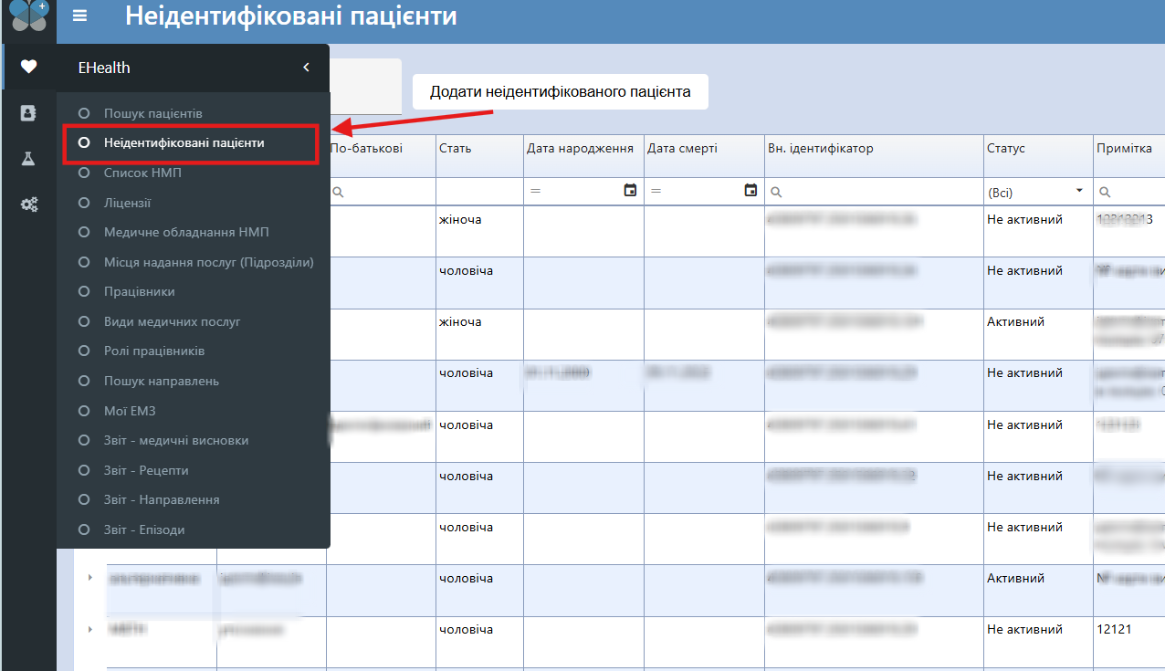Open Працівники menu item
Viewport: 1165px width, 671px height.
pos(139,291)
